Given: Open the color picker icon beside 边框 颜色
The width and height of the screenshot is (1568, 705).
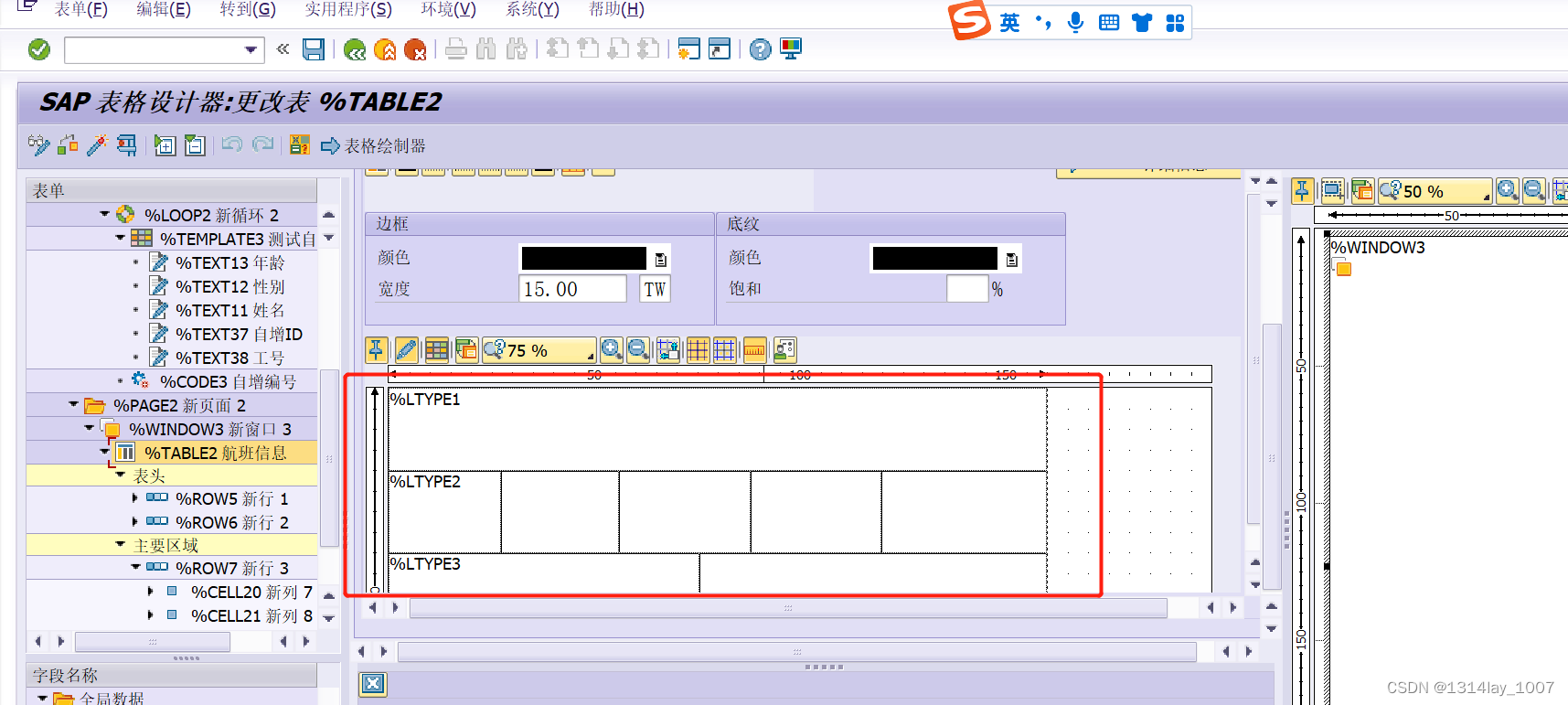Looking at the screenshot, I should coord(660,260).
